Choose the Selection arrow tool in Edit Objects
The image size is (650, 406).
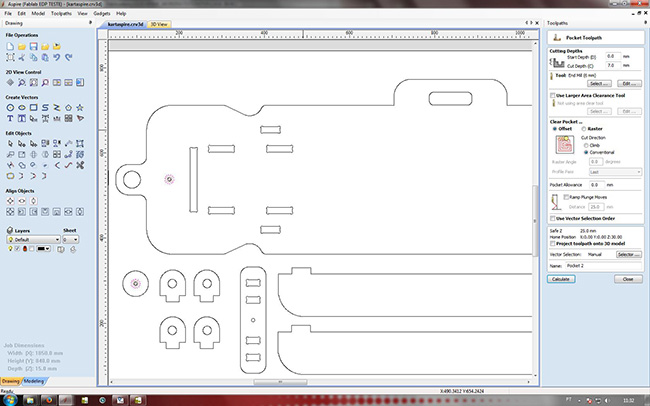pyautogui.click(x=10, y=143)
